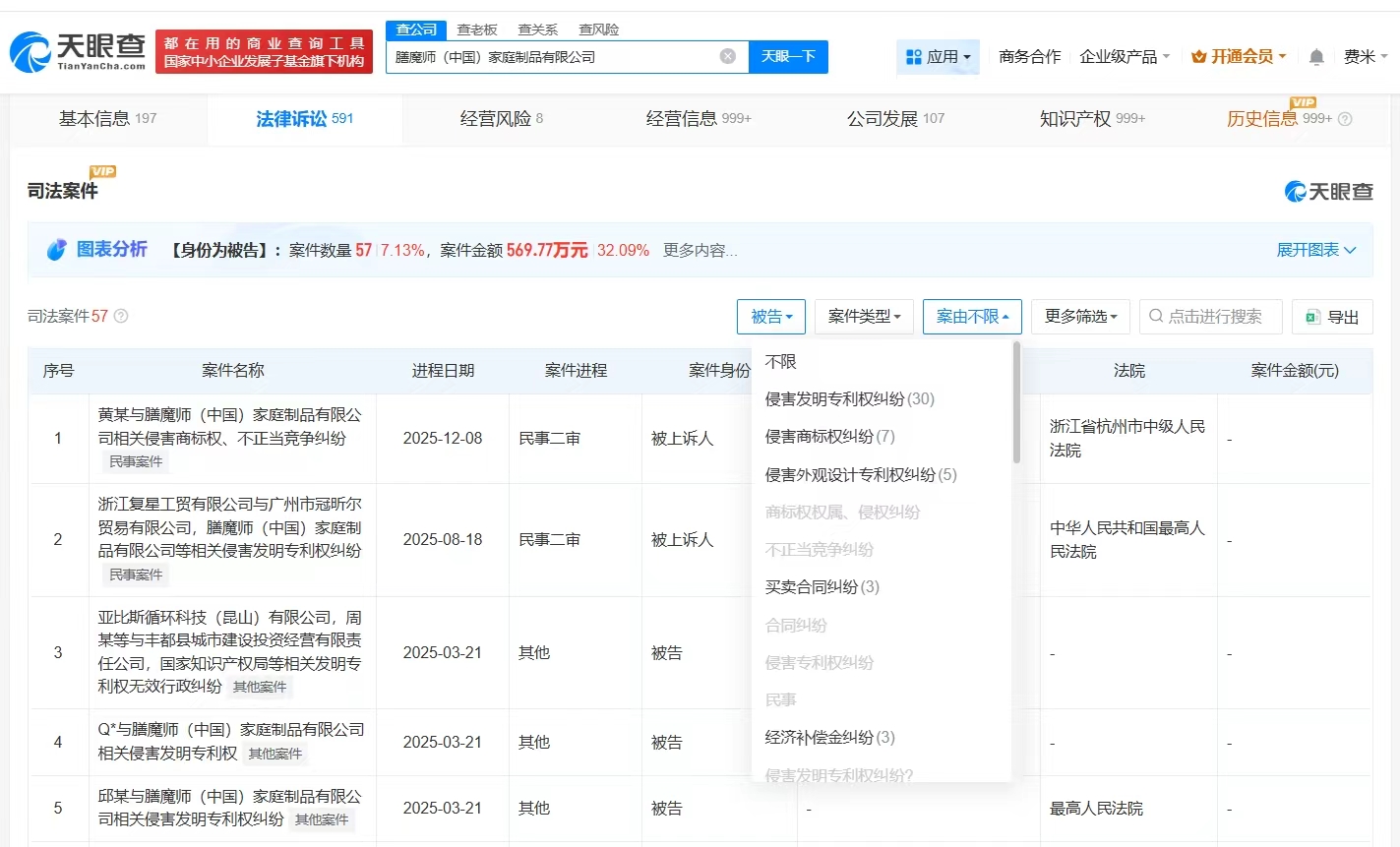Click the 图表分析 link
This screenshot has width=1400, height=847.
(x=112, y=250)
